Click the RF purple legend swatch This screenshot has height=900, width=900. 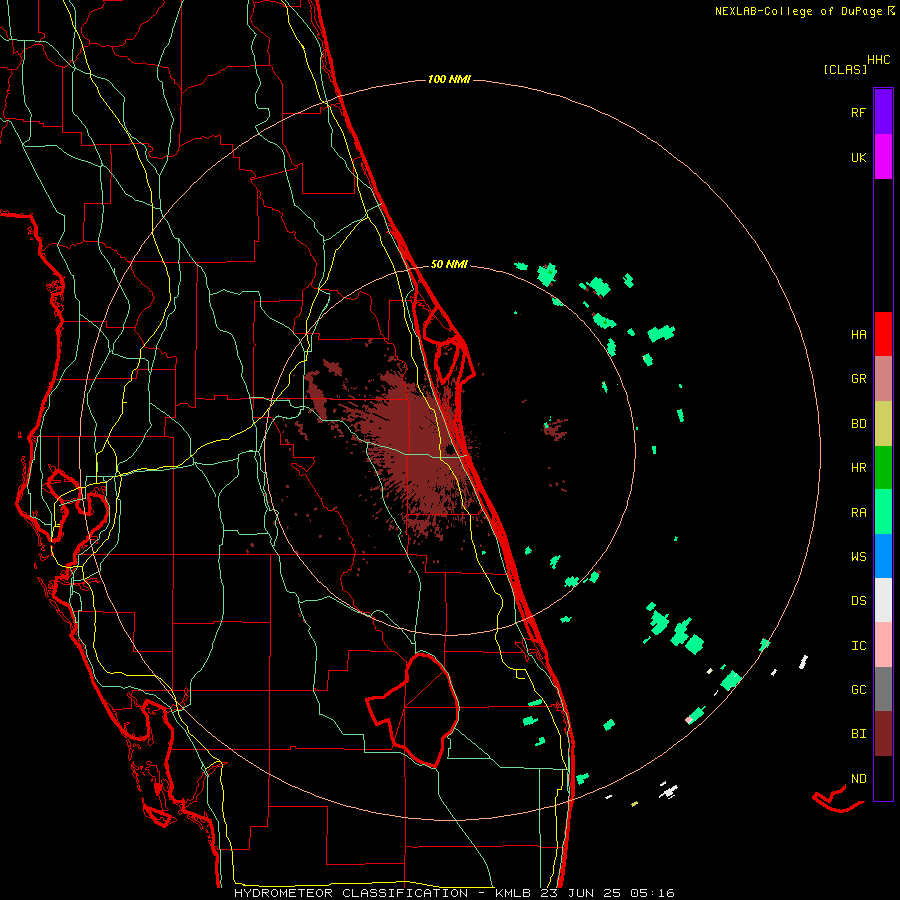coord(883,112)
